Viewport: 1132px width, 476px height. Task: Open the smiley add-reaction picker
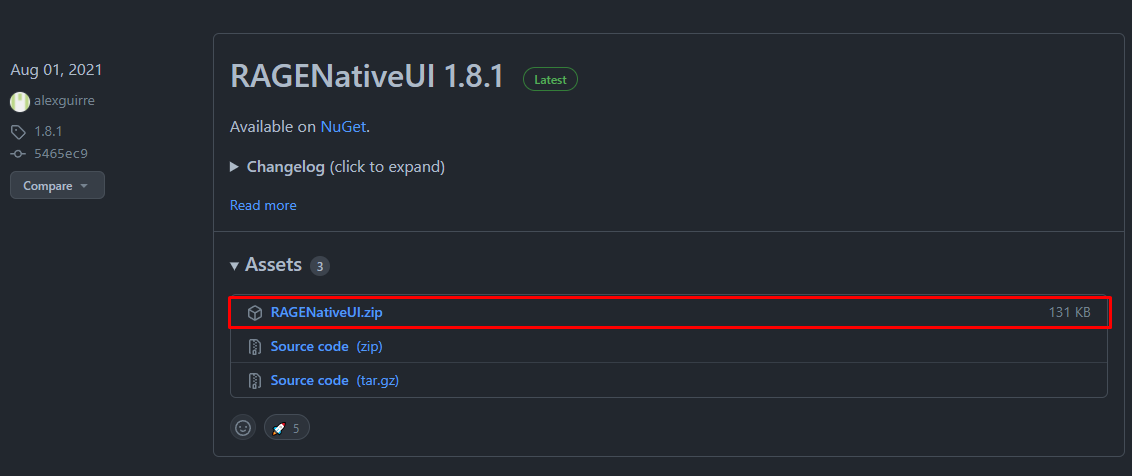click(x=243, y=428)
